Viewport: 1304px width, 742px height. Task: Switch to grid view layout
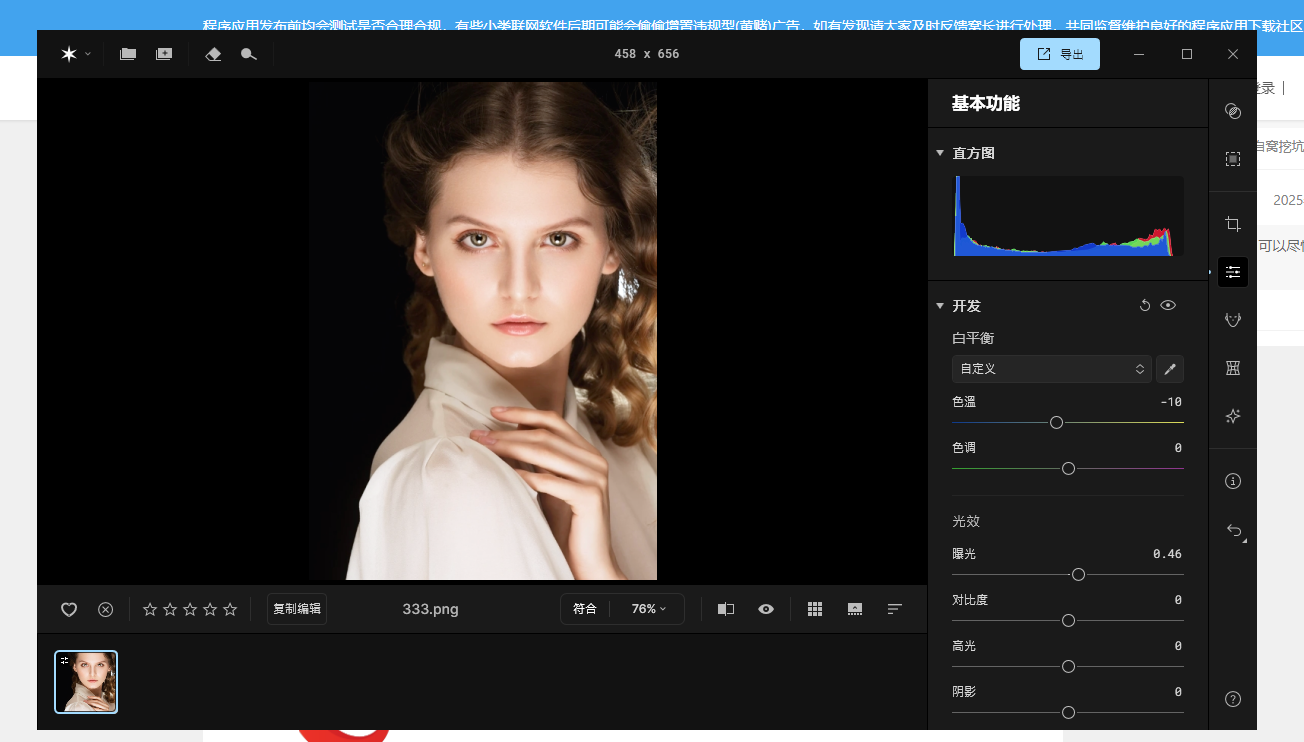815,609
